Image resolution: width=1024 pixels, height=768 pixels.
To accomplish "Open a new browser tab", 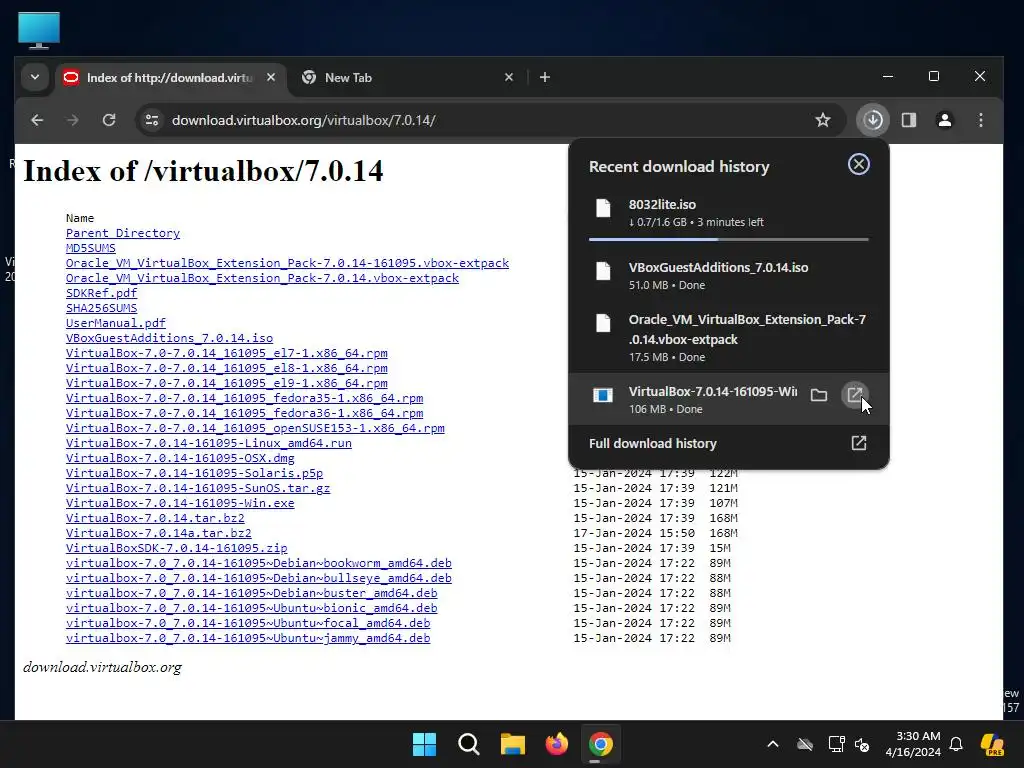I will click(x=545, y=78).
